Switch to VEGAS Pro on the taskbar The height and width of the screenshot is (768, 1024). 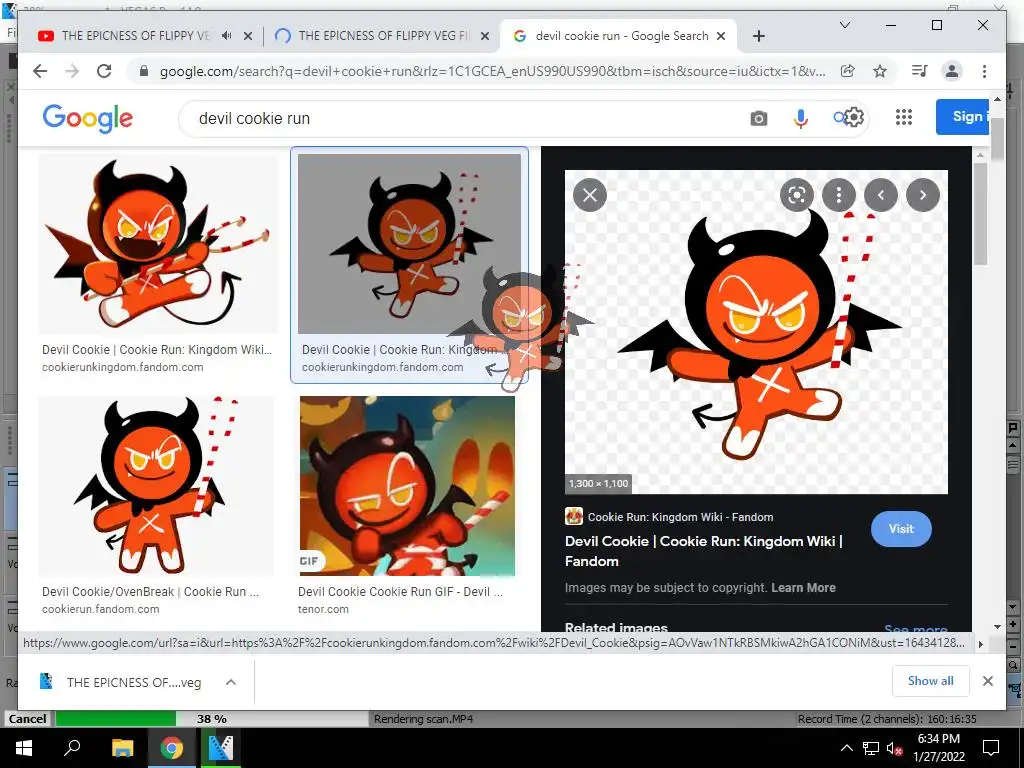tap(221, 748)
